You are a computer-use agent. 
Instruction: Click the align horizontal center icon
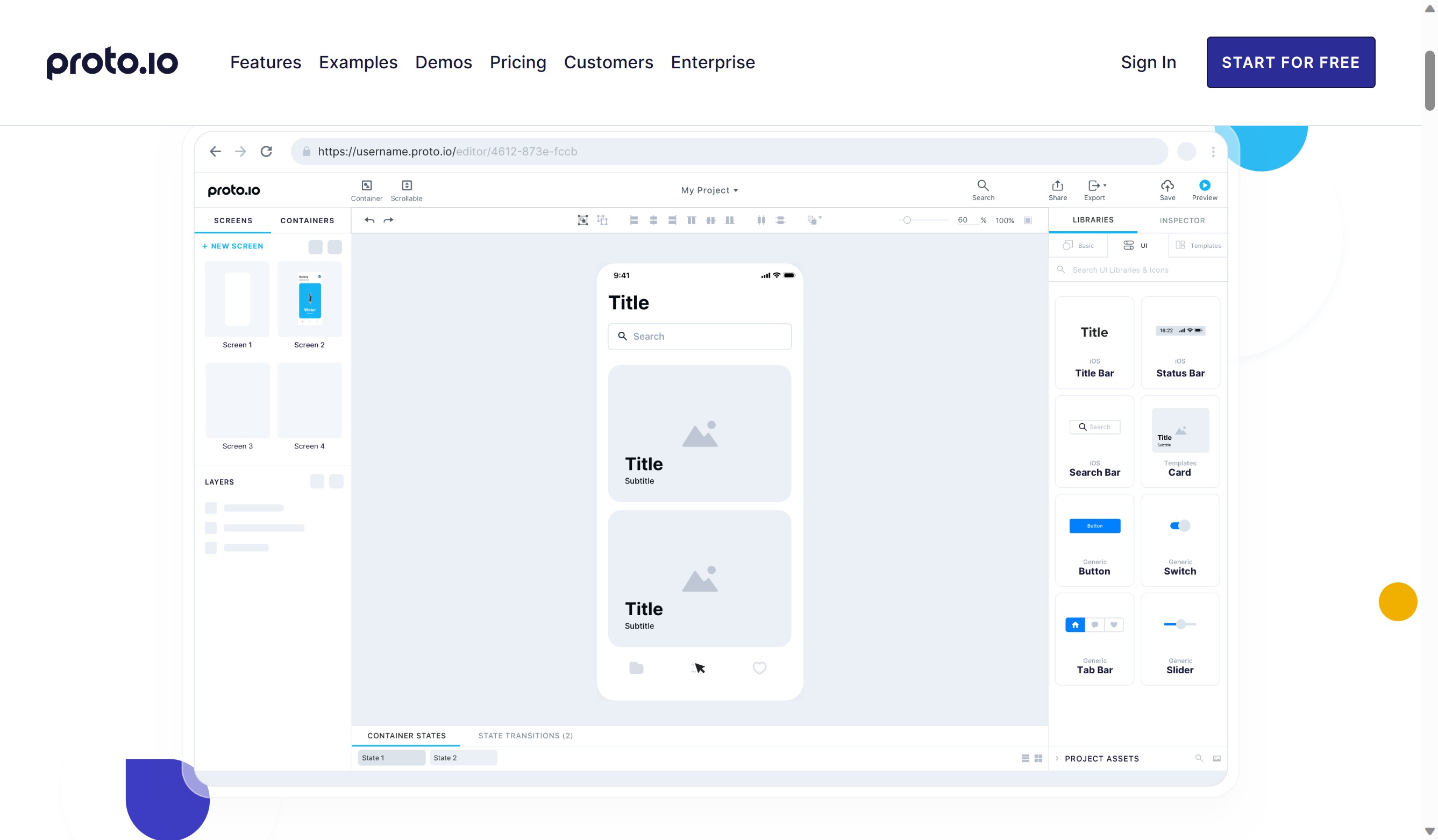tap(653, 220)
